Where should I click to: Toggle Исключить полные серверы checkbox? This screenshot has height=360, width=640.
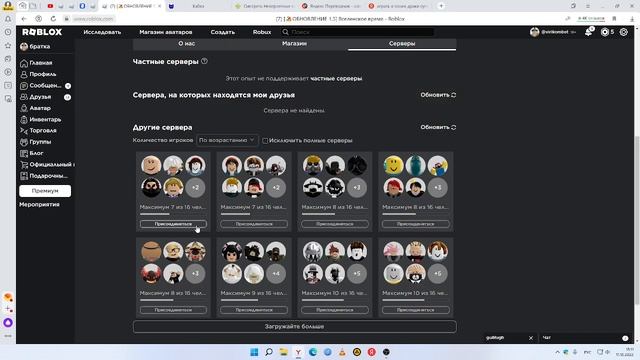(x=265, y=141)
